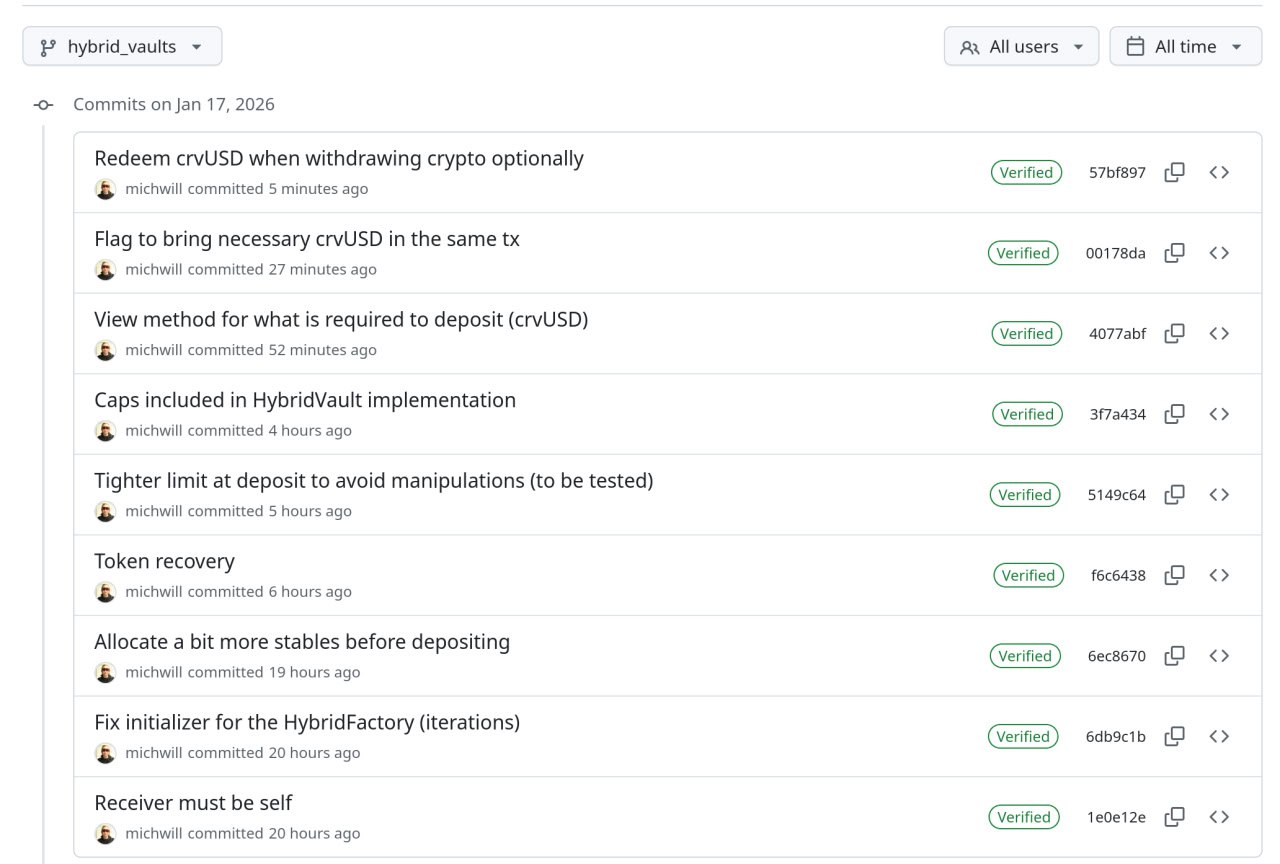
Task: Open the hybrid_vaults branch dropdown
Action: pyautogui.click(x=122, y=46)
